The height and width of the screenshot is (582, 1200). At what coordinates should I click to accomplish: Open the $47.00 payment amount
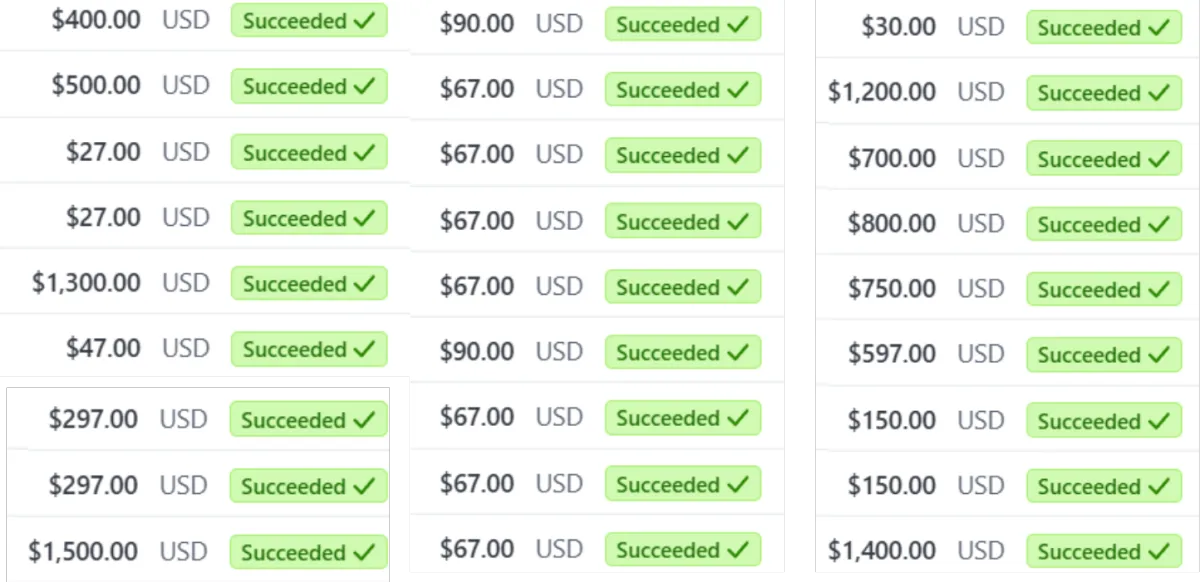pos(103,348)
